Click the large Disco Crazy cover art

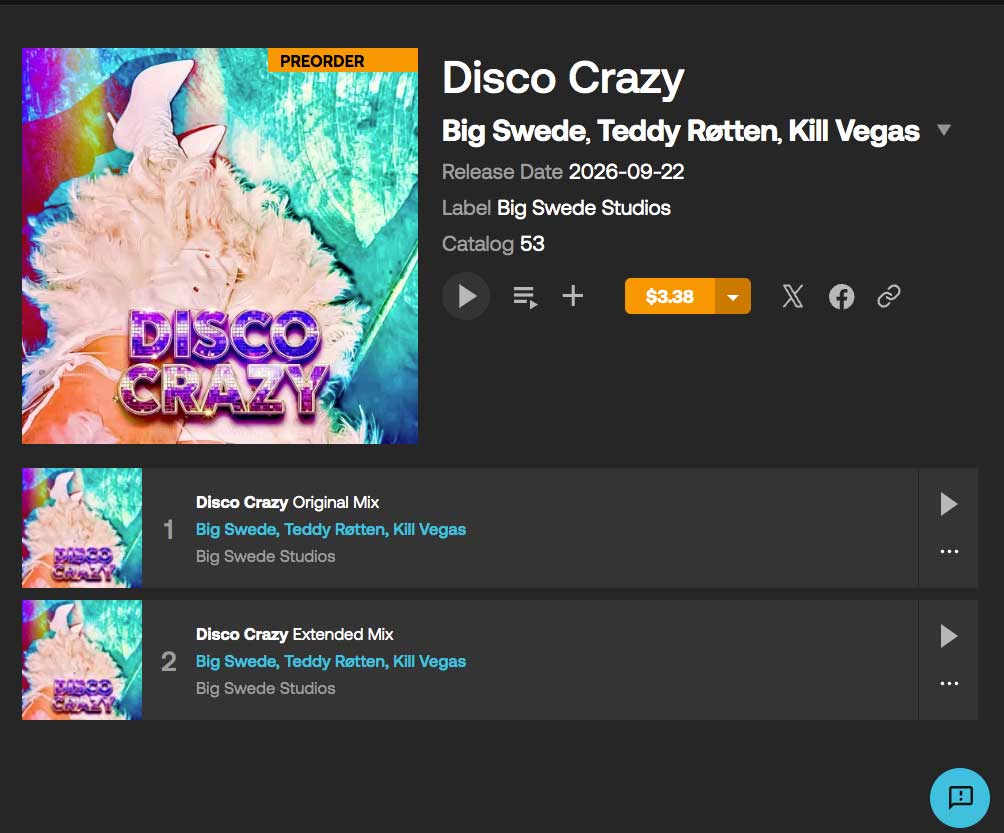tap(220, 246)
